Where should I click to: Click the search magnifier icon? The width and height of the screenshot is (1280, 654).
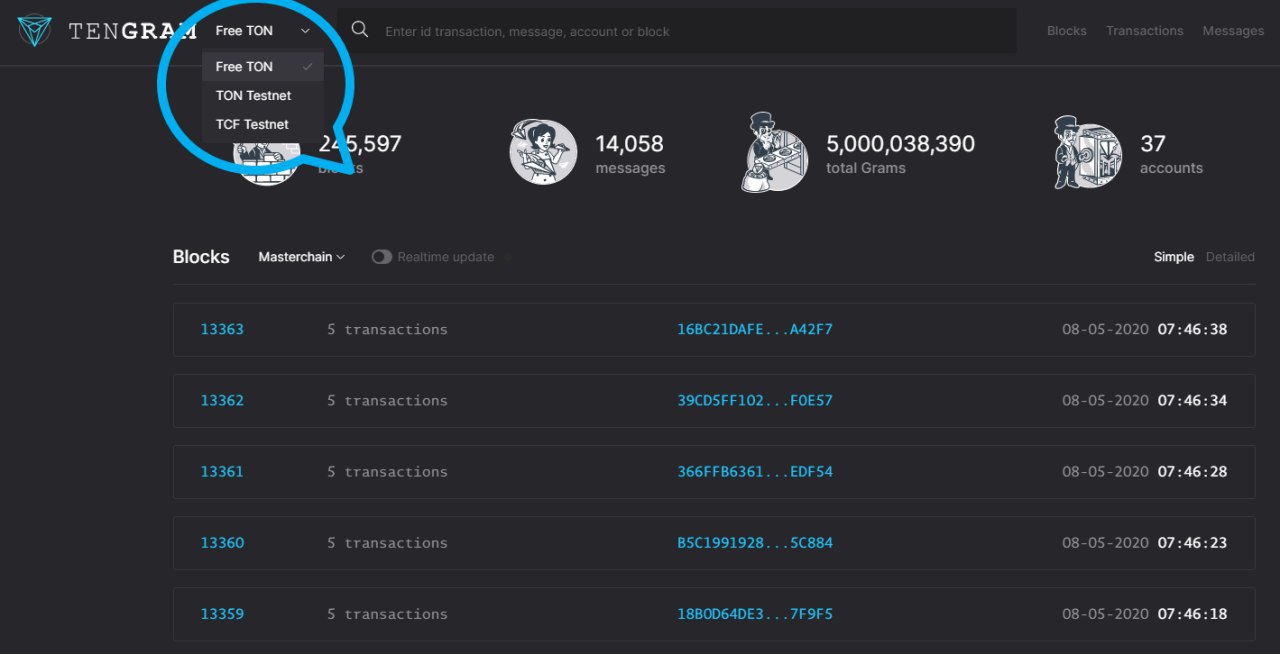coord(360,31)
